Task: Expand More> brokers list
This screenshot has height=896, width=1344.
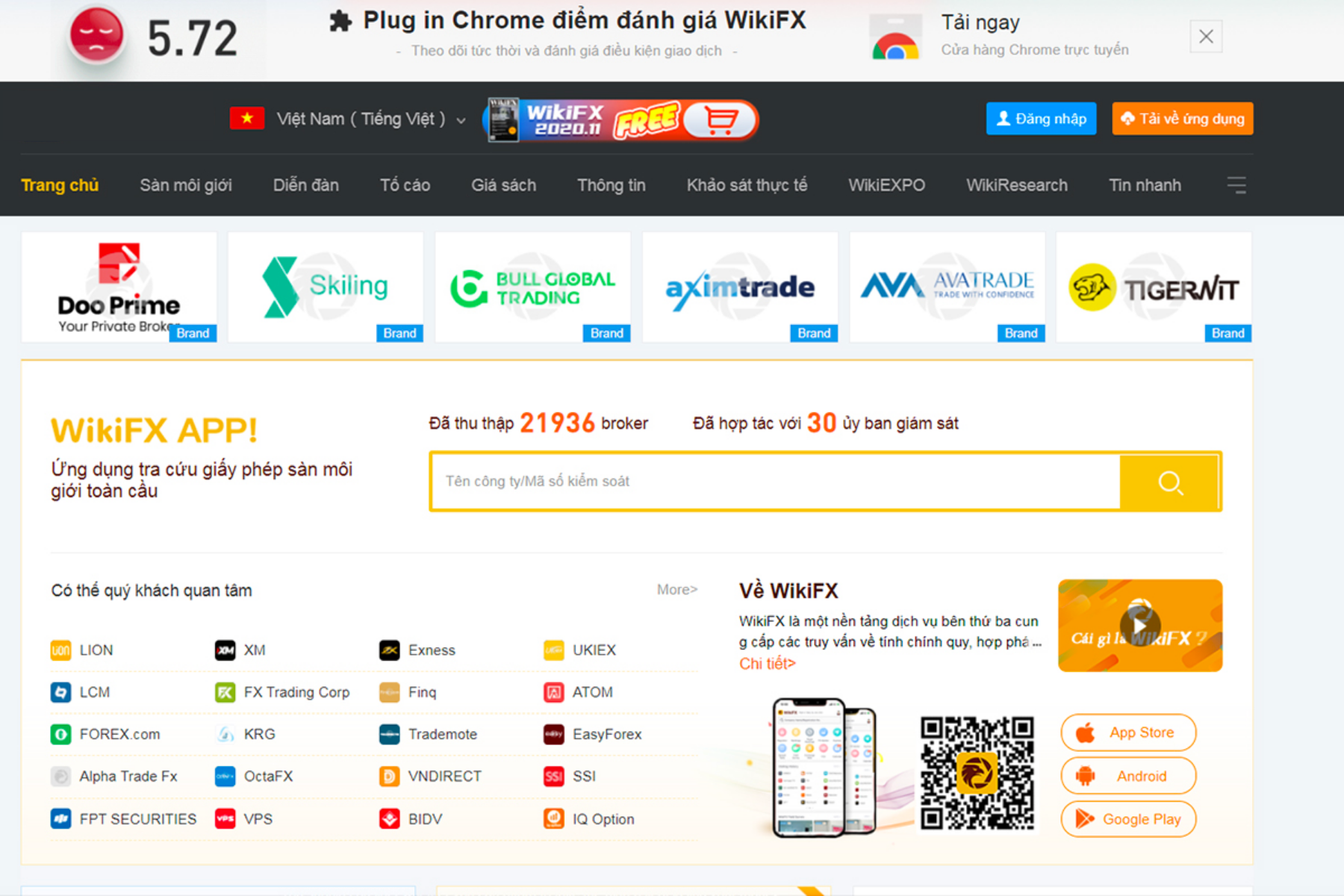Action: pos(676,590)
